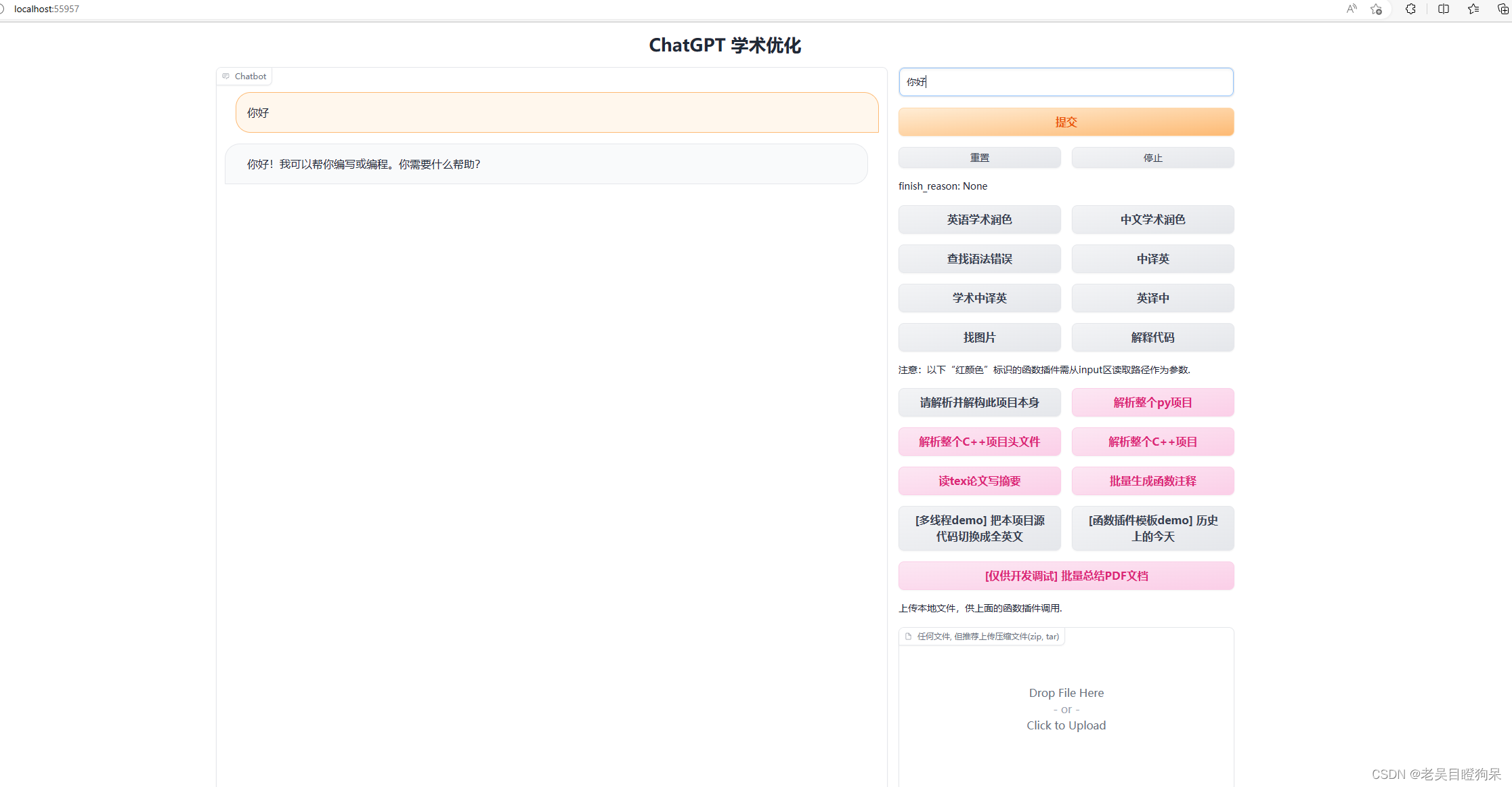
Task: Click the user message bubble 你好
Action: 557,112
